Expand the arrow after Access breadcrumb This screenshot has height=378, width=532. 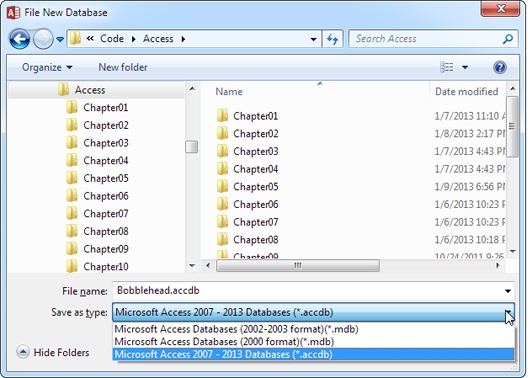[x=183, y=39]
